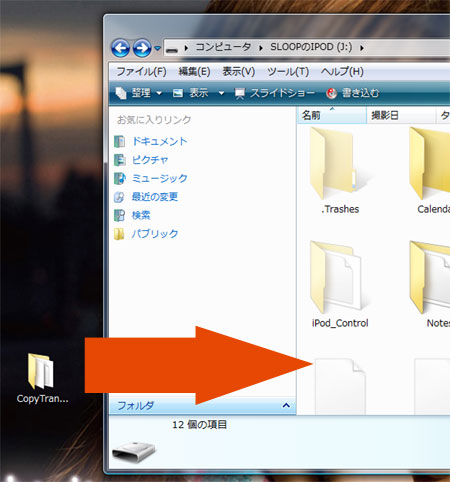The height and width of the screenshot is (482, 450).
Task: Sort by 名前 column header
Action: pyautogui.click(x=332, y=115)
